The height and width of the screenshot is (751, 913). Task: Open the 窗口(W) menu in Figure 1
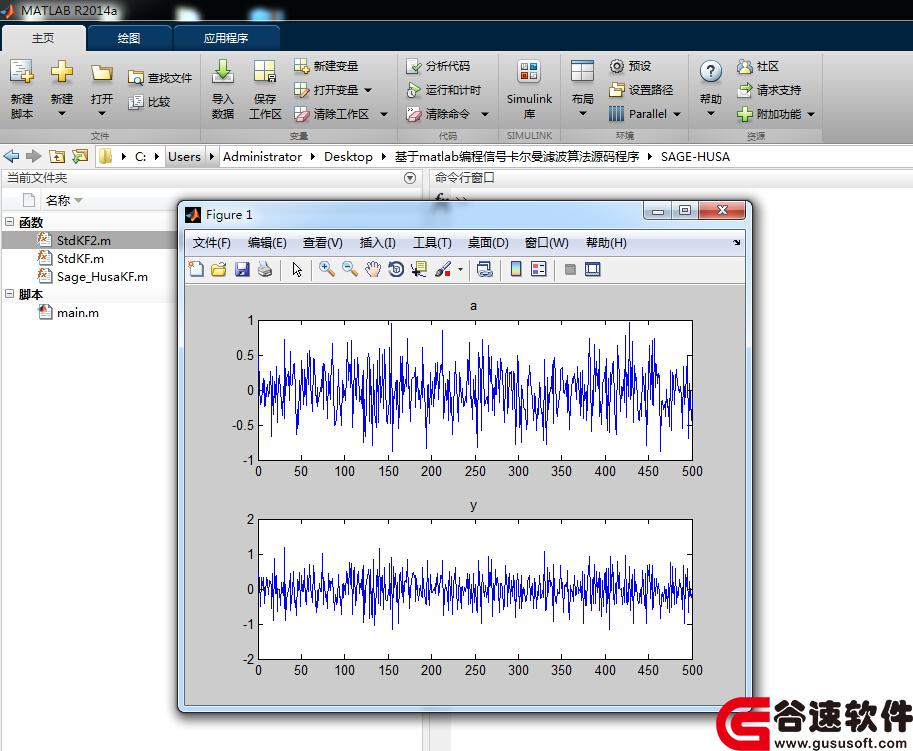coord(546,243)
